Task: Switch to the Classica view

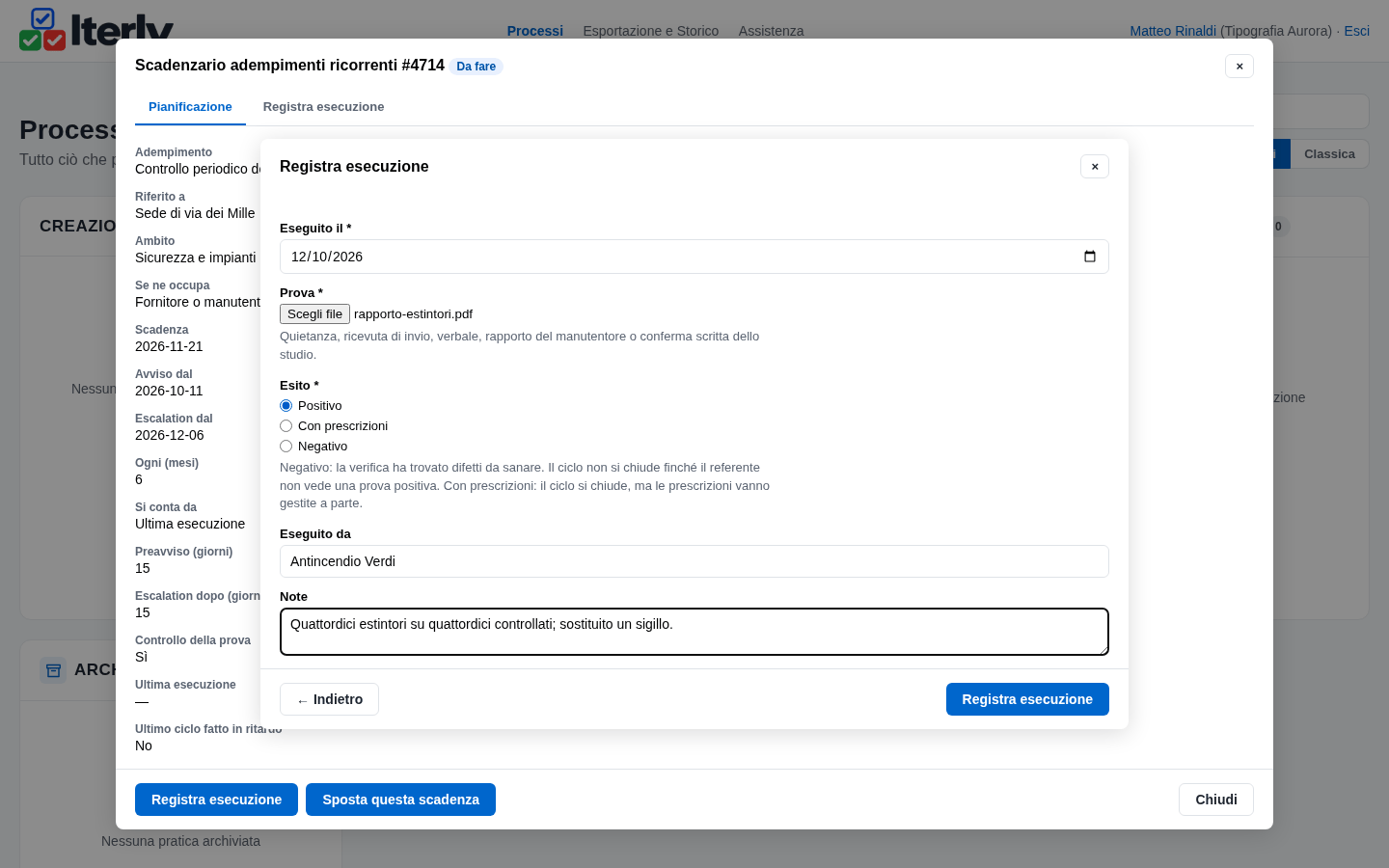Action: 1329,154
